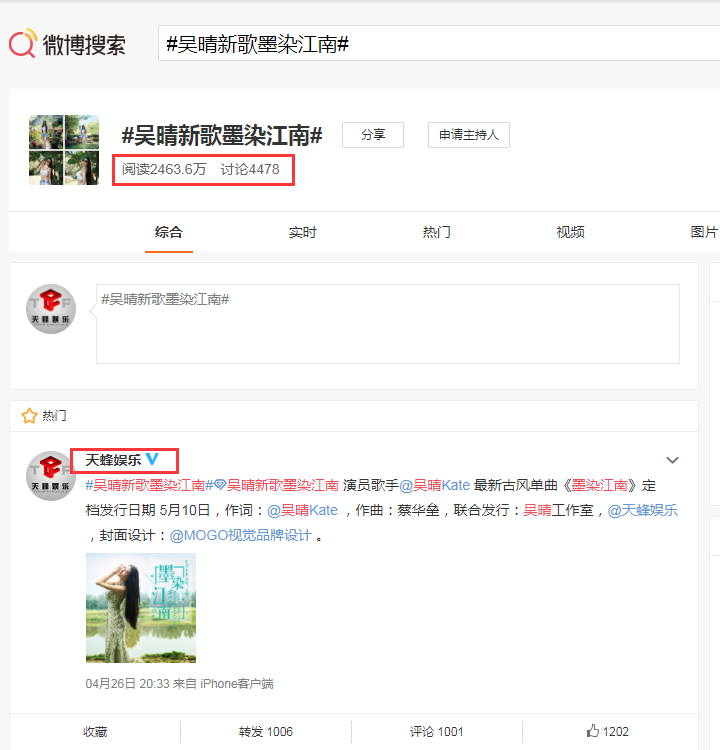Image resolution: width=720 pixels, height=750 pixels.
Task: Click the 天蜂娱乐 avatar beside compose box
Action: click(50, 309)
